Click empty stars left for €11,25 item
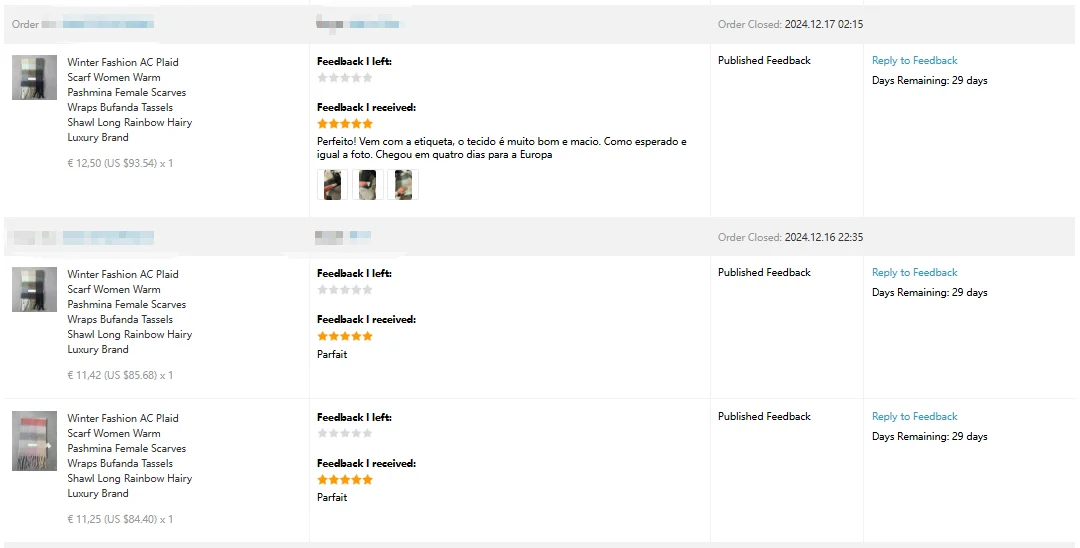Viewport: 1080px width, 548px height. (x=344, y=434)
